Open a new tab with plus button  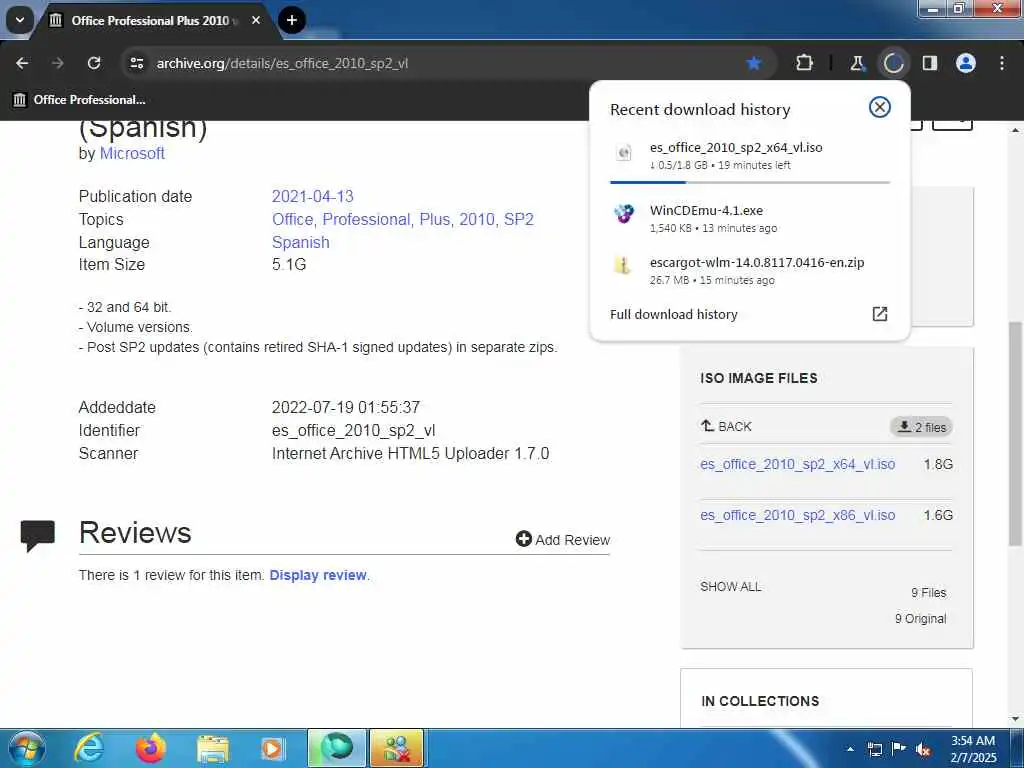point(291,20)
